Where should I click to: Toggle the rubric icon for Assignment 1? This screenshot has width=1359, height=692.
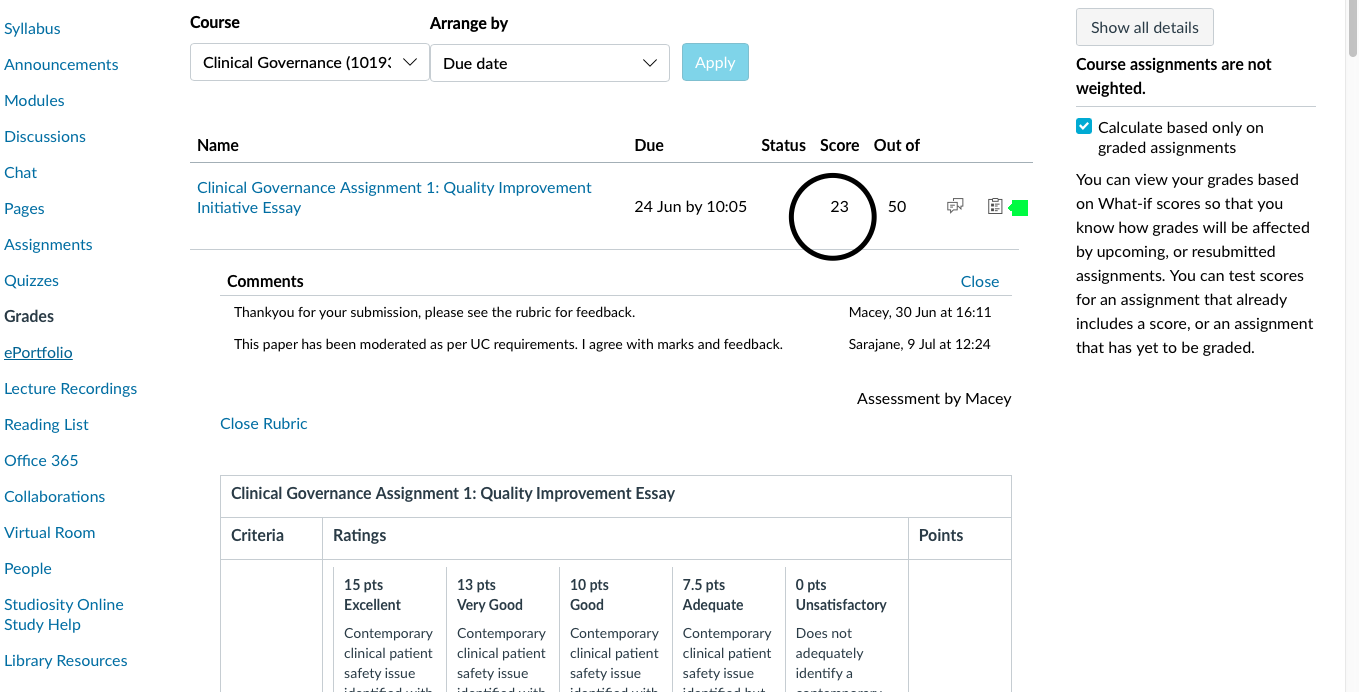pyautogui.click(x=994, y=206)
